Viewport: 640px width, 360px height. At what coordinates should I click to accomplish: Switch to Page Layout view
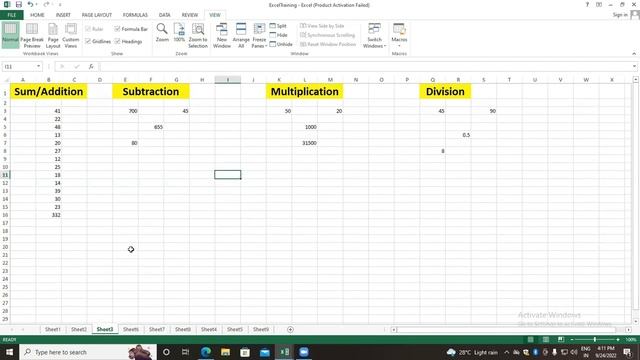(x=53, y=35)
